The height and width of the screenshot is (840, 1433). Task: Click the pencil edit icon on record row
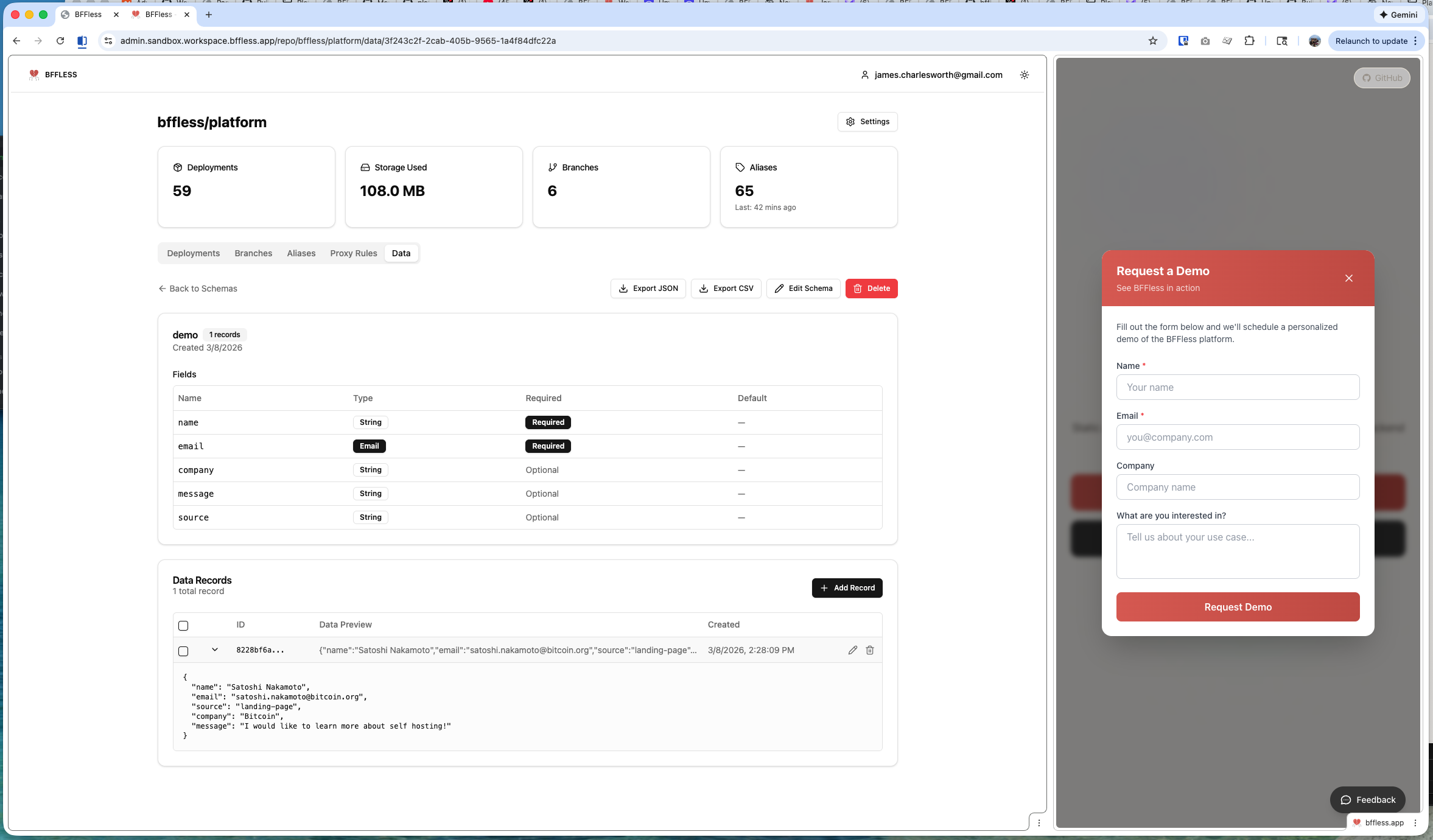click(x=852, y=650)
